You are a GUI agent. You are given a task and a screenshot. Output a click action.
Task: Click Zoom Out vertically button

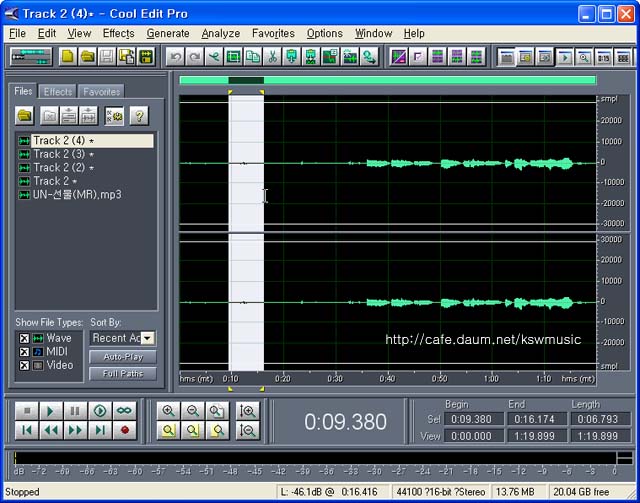coord(248,430)
